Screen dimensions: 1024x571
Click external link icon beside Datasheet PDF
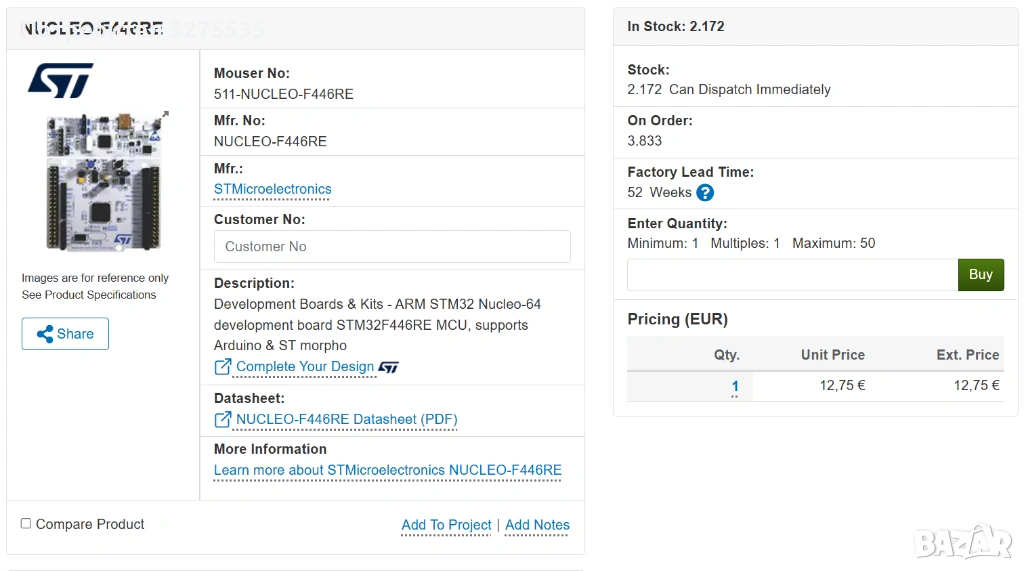pos(223,420)
